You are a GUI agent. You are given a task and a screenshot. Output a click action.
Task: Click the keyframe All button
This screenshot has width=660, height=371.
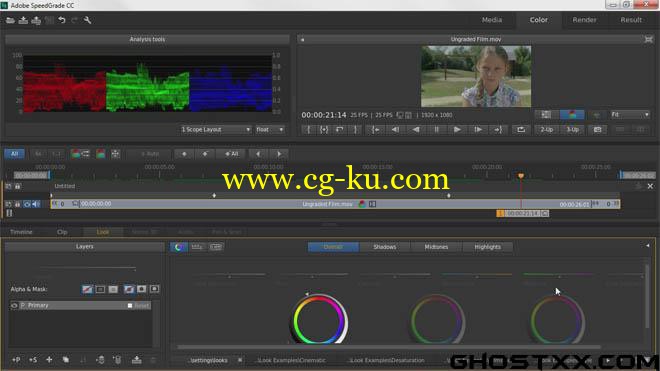pos(231,154)
